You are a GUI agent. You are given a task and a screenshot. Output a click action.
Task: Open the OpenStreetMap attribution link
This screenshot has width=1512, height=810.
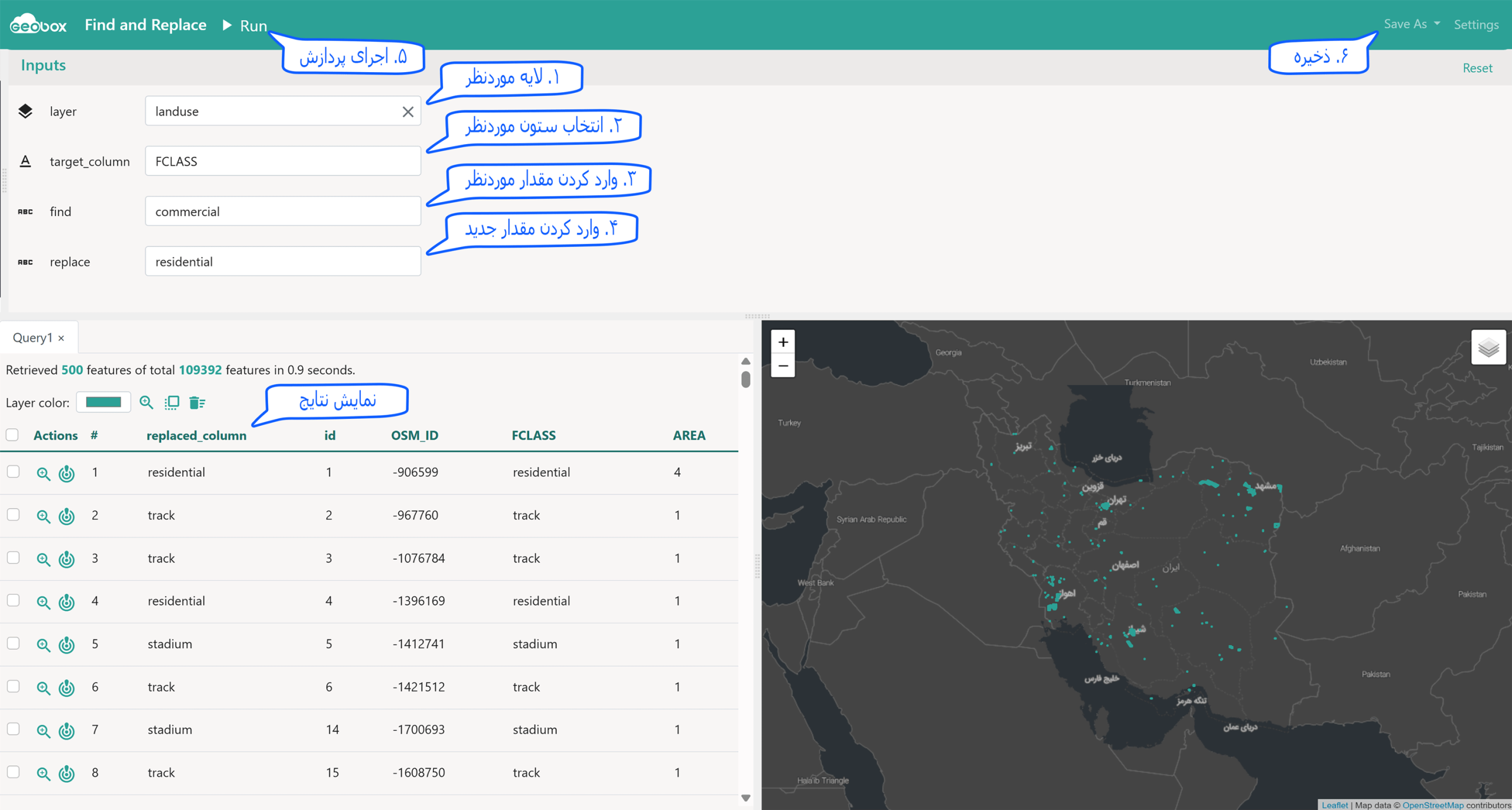point(1432,805)
